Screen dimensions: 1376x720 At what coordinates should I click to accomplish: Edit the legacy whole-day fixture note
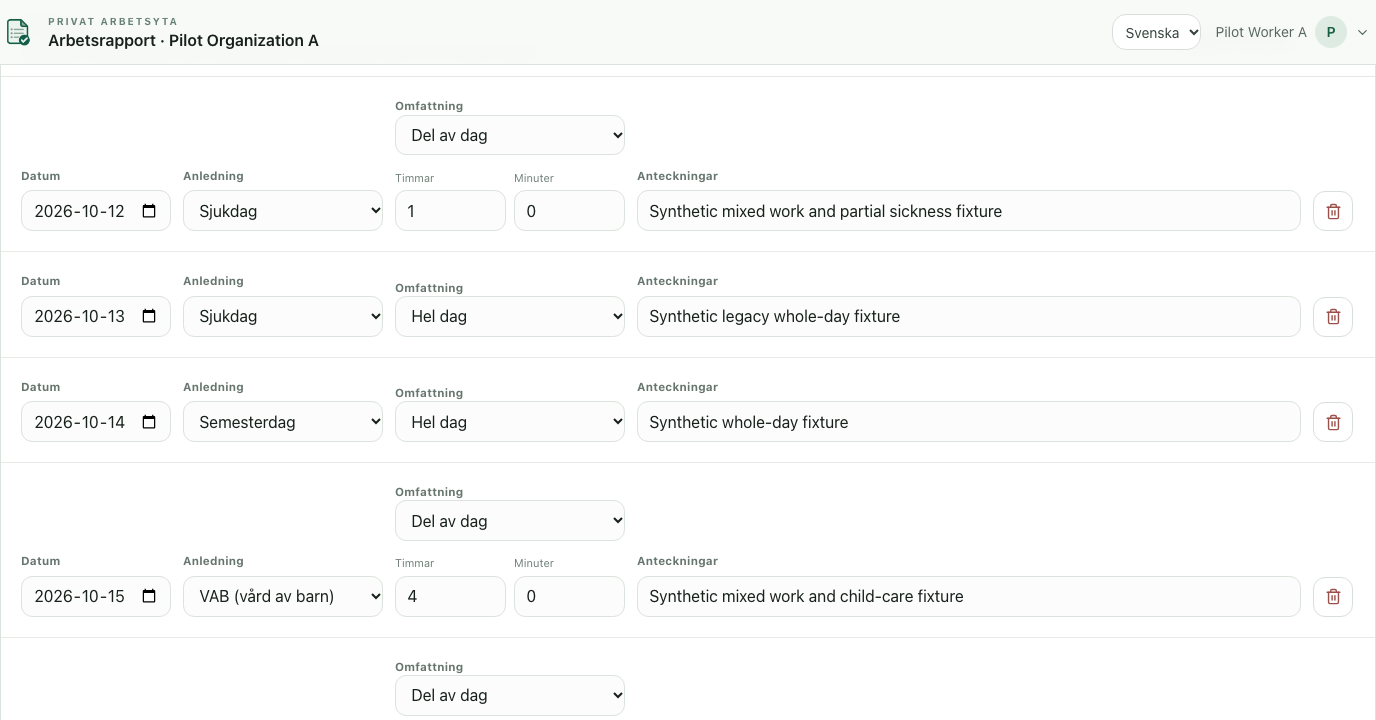[x=969, y=316]
